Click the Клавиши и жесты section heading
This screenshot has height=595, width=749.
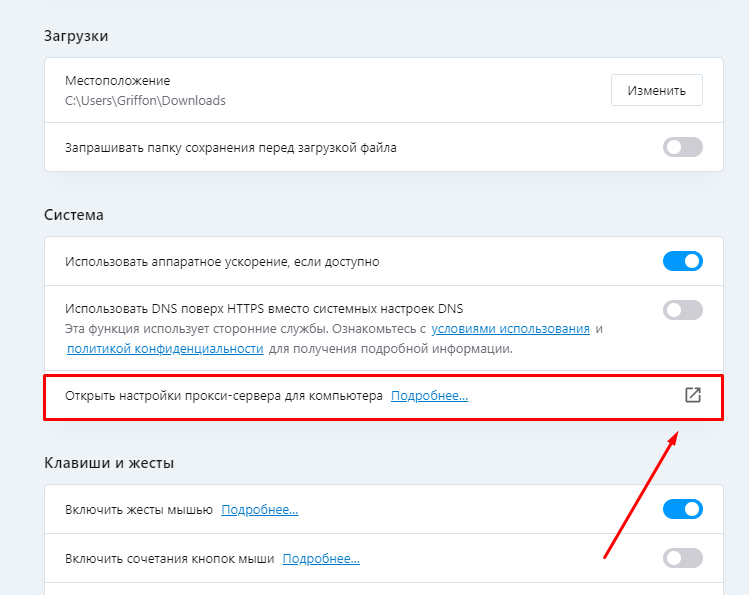point(109,463)
